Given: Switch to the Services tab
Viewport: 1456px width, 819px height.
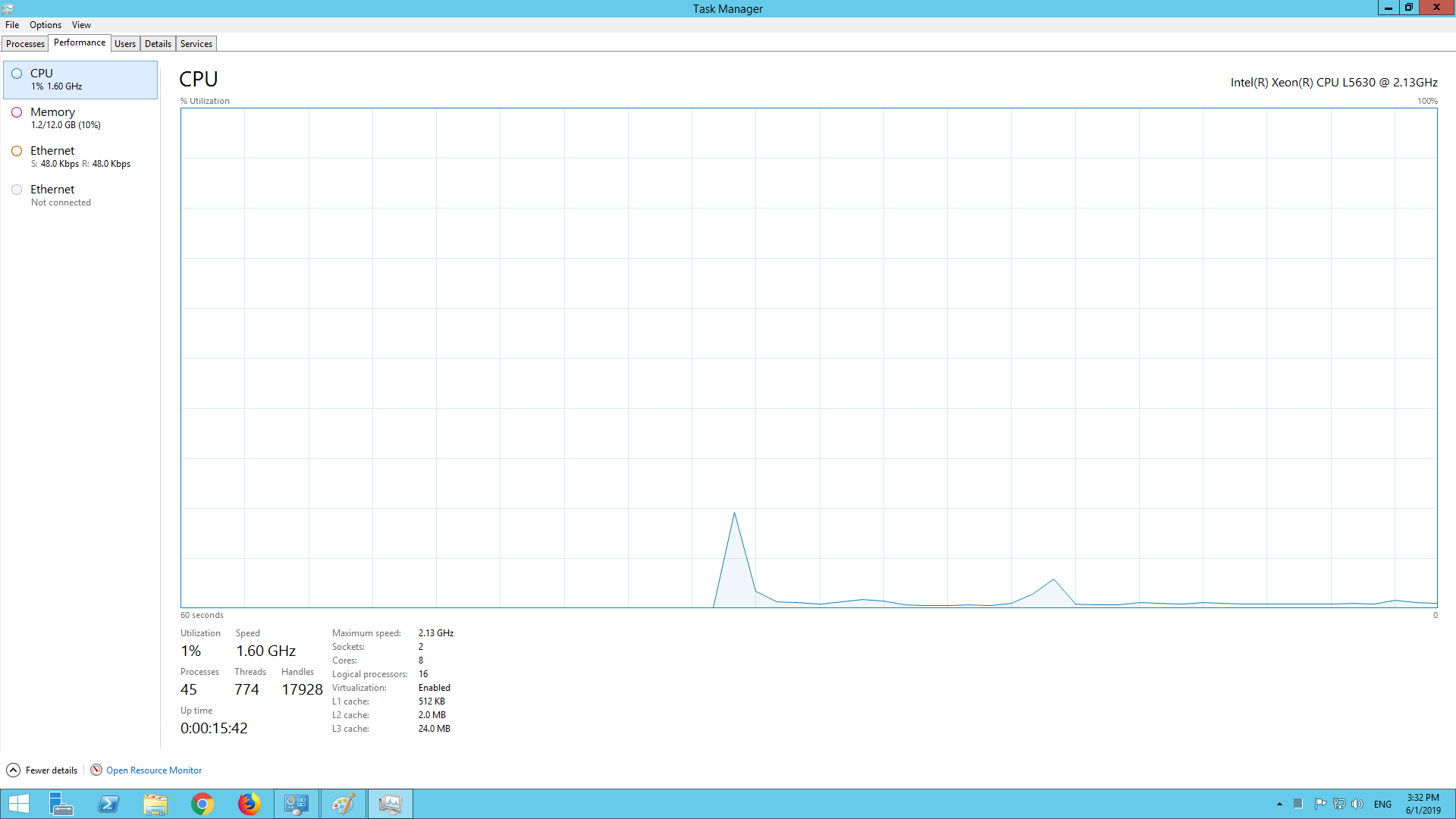Looking at the screenshot, I should (196, 44).
